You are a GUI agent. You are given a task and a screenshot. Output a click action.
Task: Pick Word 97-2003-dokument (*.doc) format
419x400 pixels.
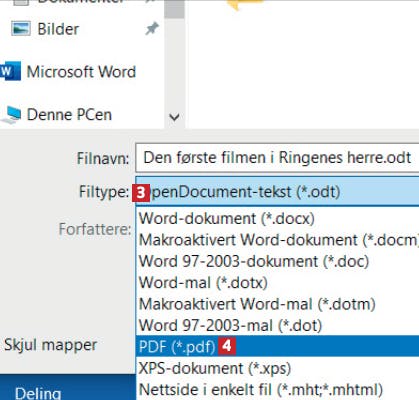[x=277, y=261]
